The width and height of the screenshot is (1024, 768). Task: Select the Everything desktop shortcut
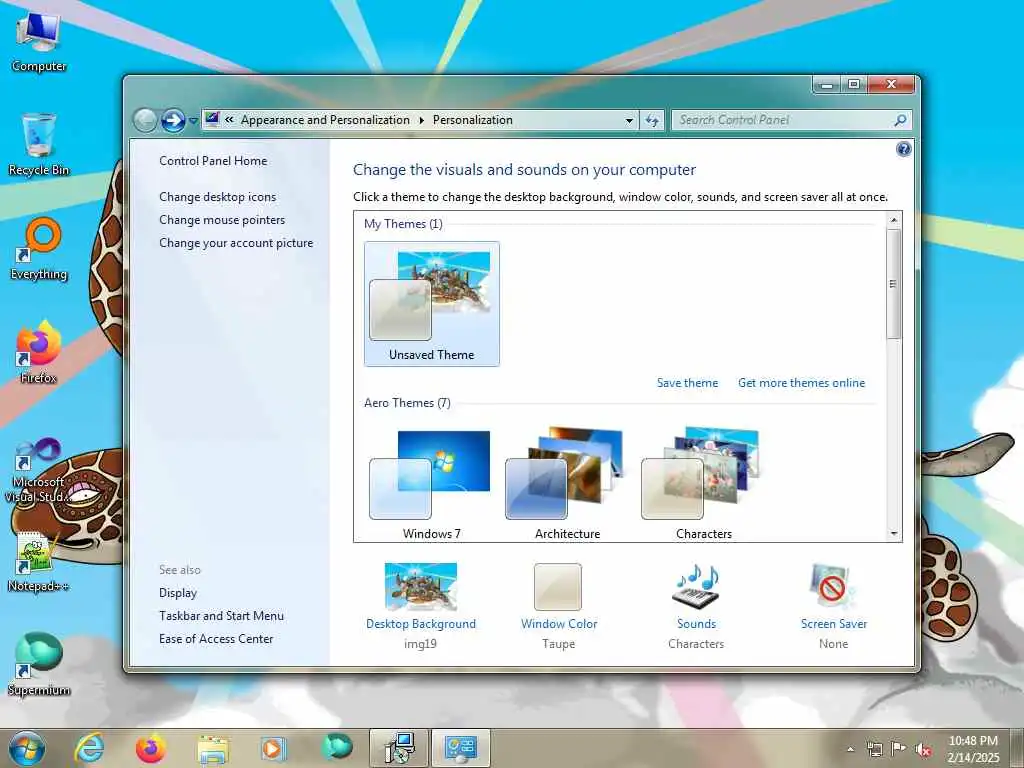[x=39, y=249]
